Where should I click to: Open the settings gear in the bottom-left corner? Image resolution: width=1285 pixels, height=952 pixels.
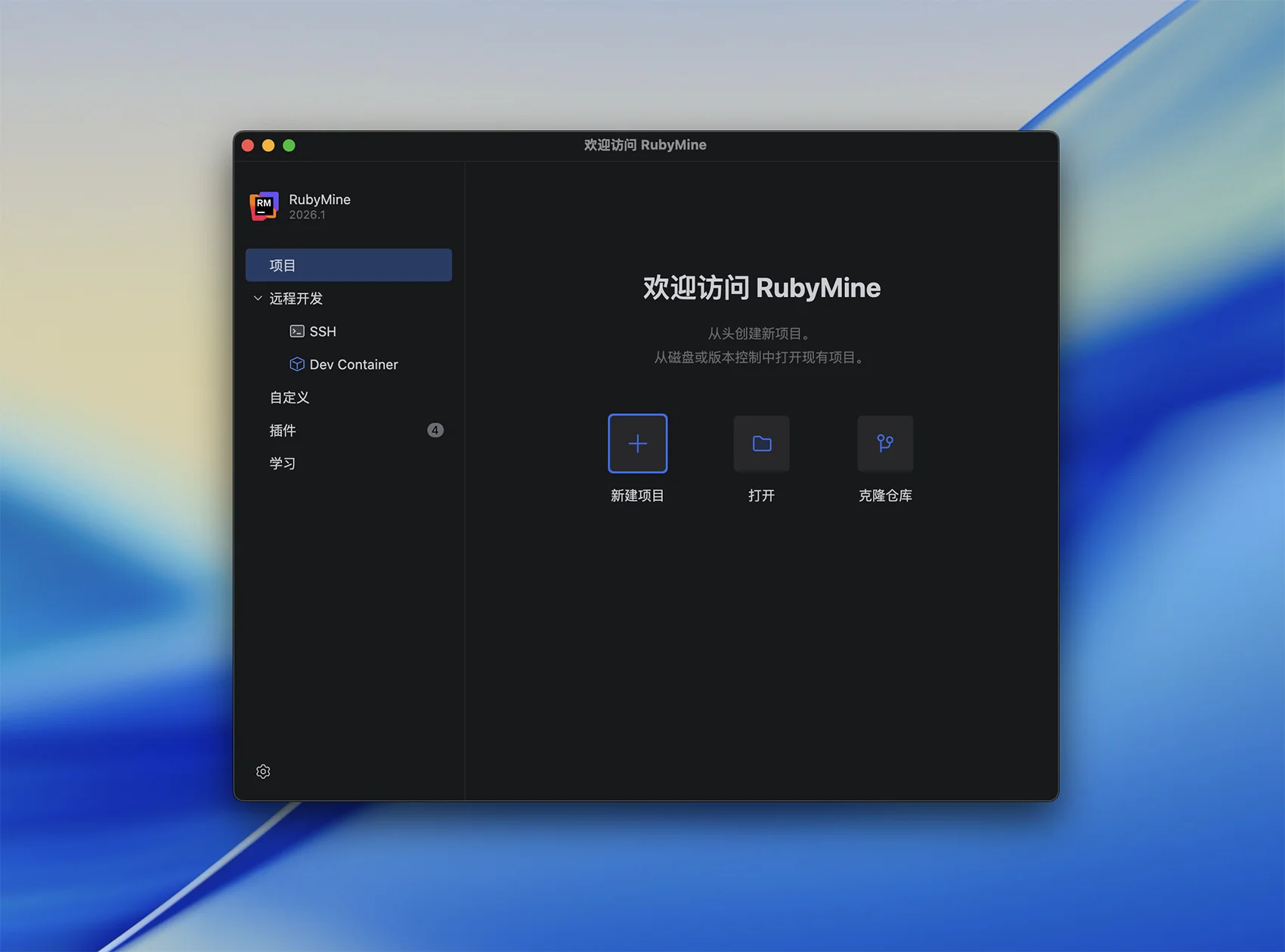pyautogui.click(x=263, y=771)
